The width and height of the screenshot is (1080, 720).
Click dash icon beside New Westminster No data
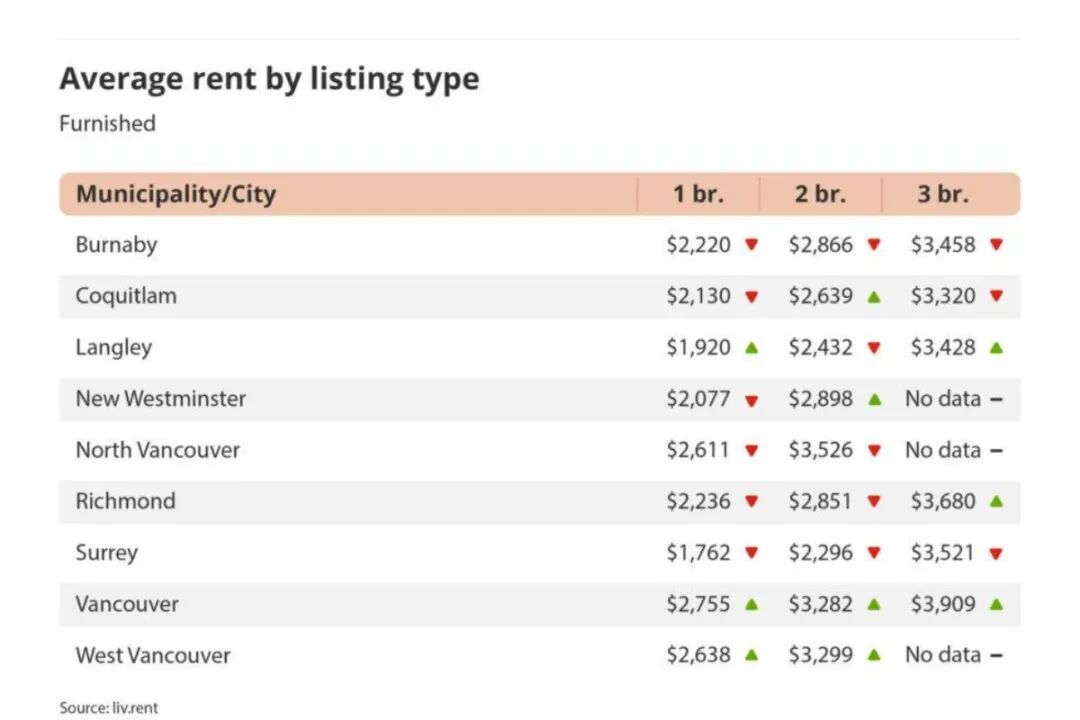(x=996, y=399)
